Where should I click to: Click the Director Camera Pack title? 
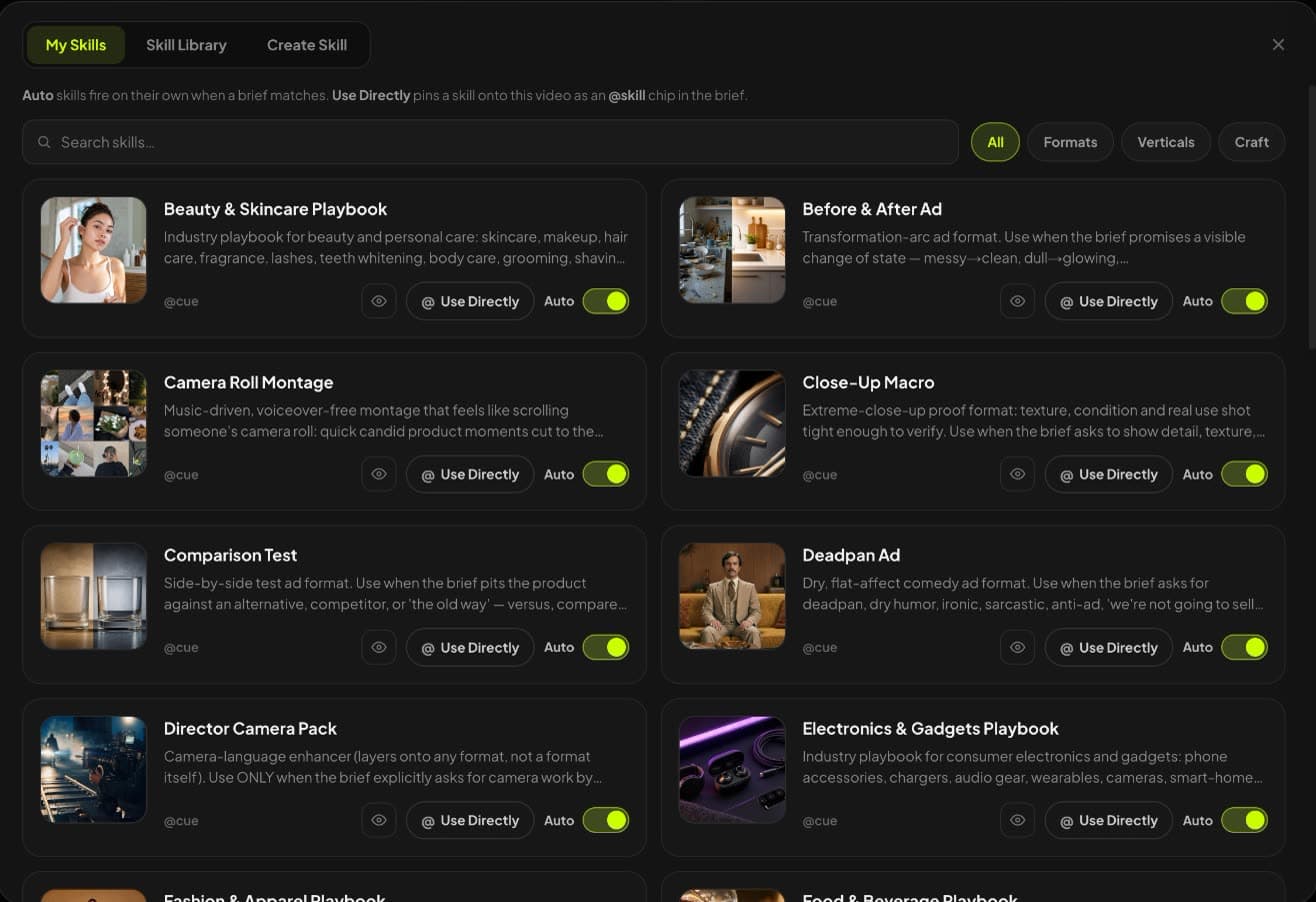250,728
